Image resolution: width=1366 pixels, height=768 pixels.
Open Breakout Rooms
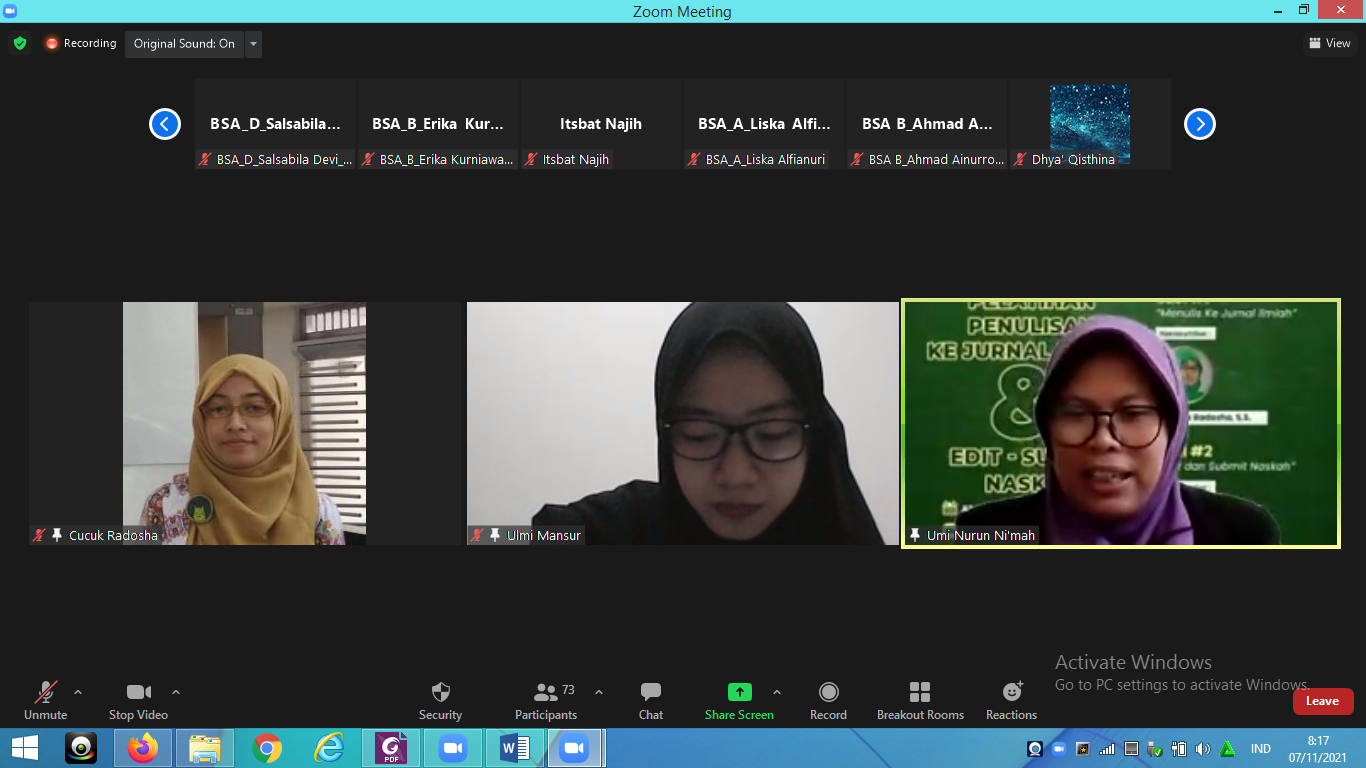[x=920, y=700]
